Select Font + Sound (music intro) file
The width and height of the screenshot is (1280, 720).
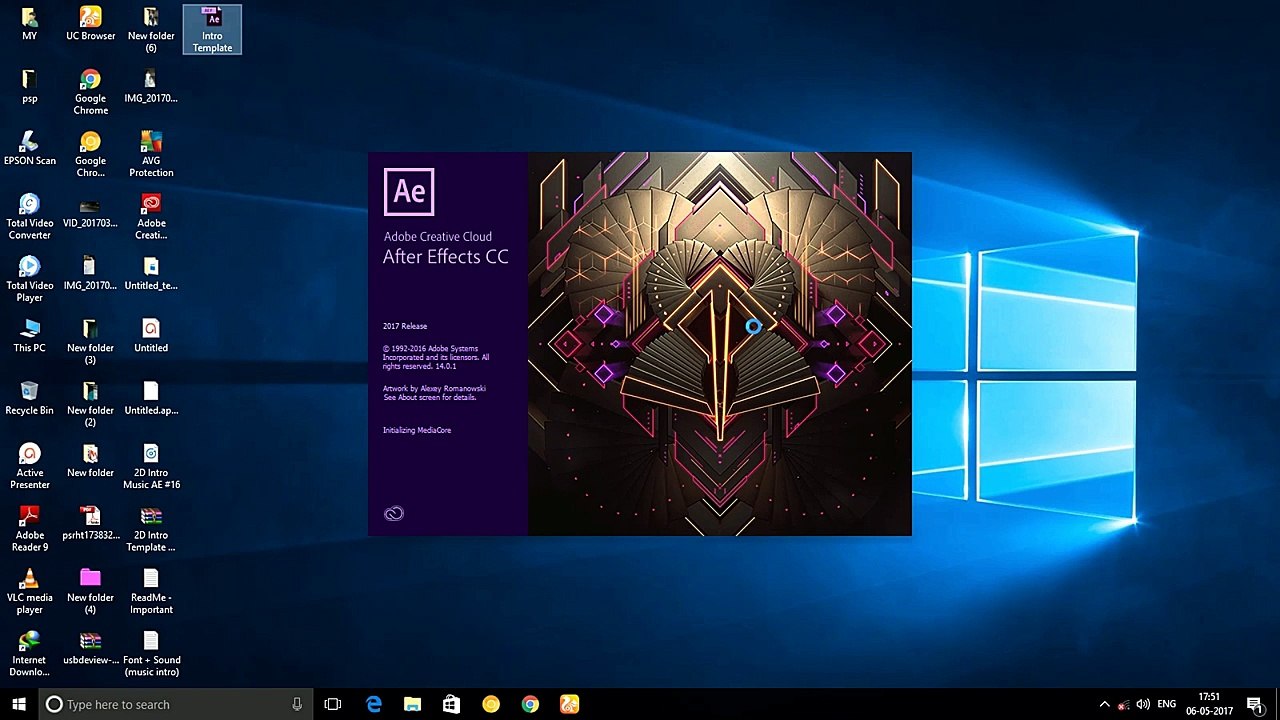pos(151,653)
